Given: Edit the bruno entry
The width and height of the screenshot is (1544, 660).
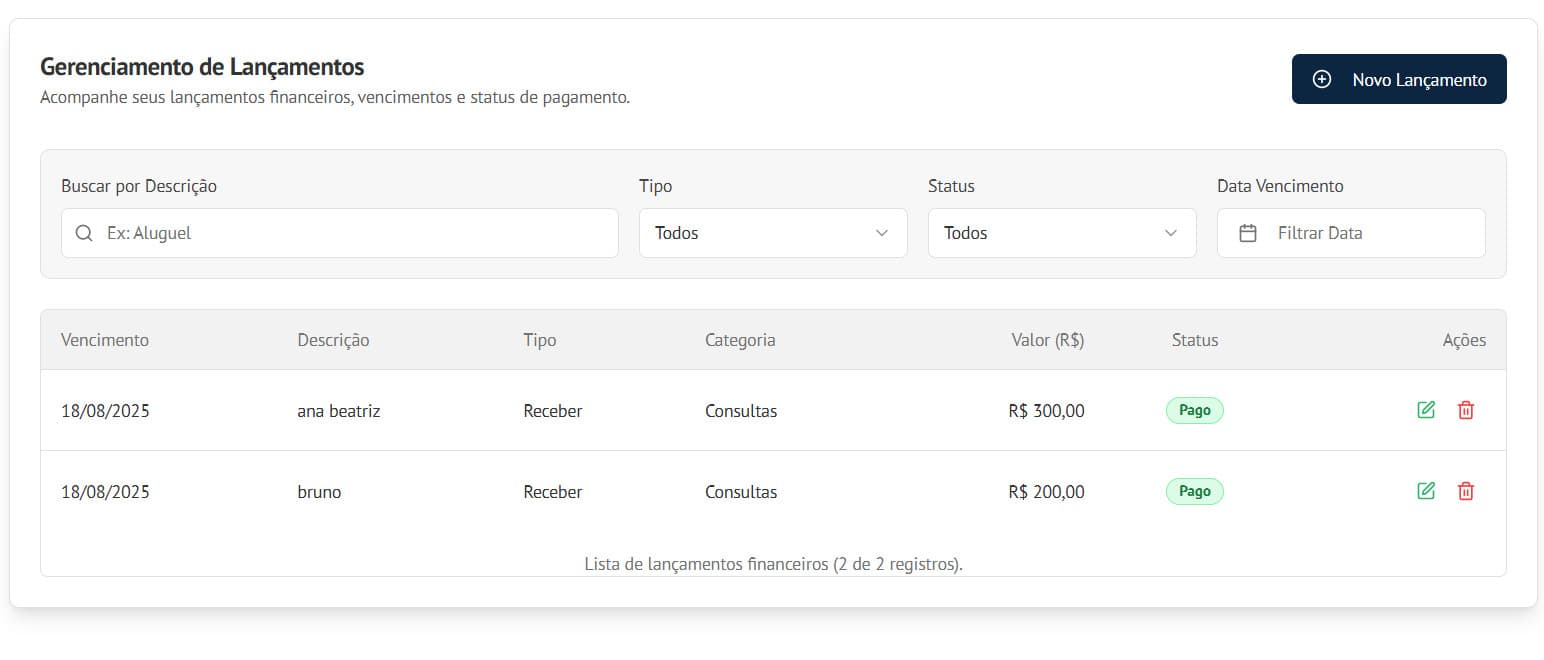Looking at the screenshot, I should tap(1426, 491).
